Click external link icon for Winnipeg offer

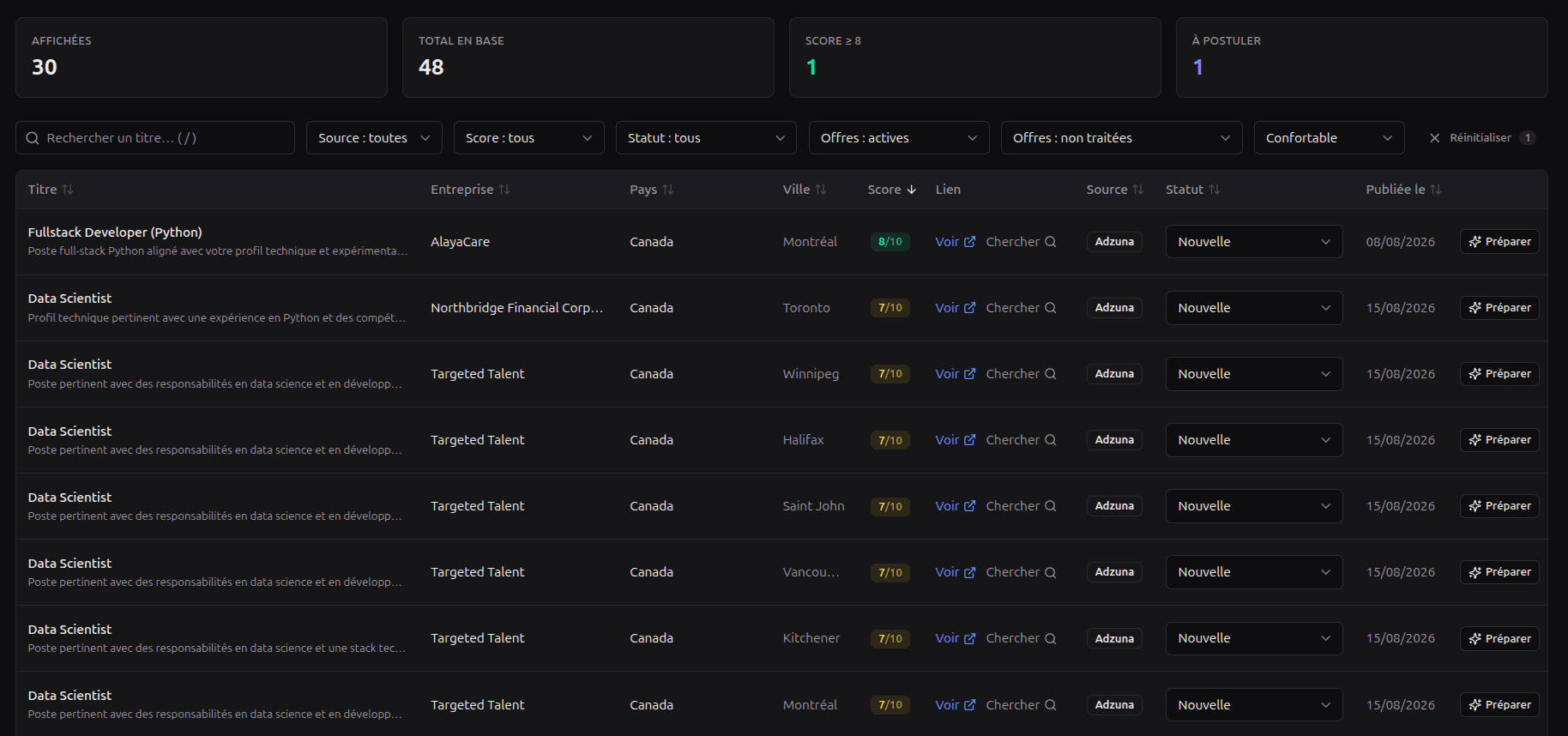[x=970, y=374]
